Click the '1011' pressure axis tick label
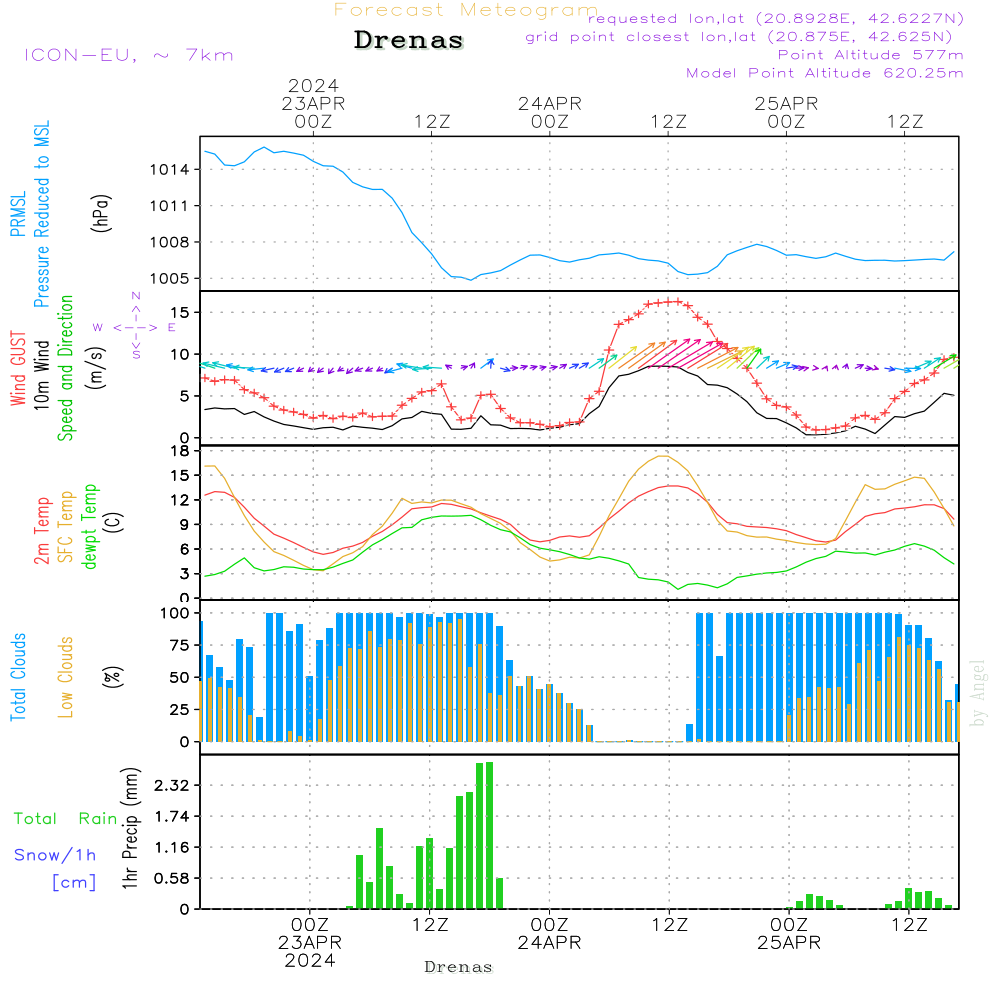Viewport: 1000px width, 1000px height. 170,206
